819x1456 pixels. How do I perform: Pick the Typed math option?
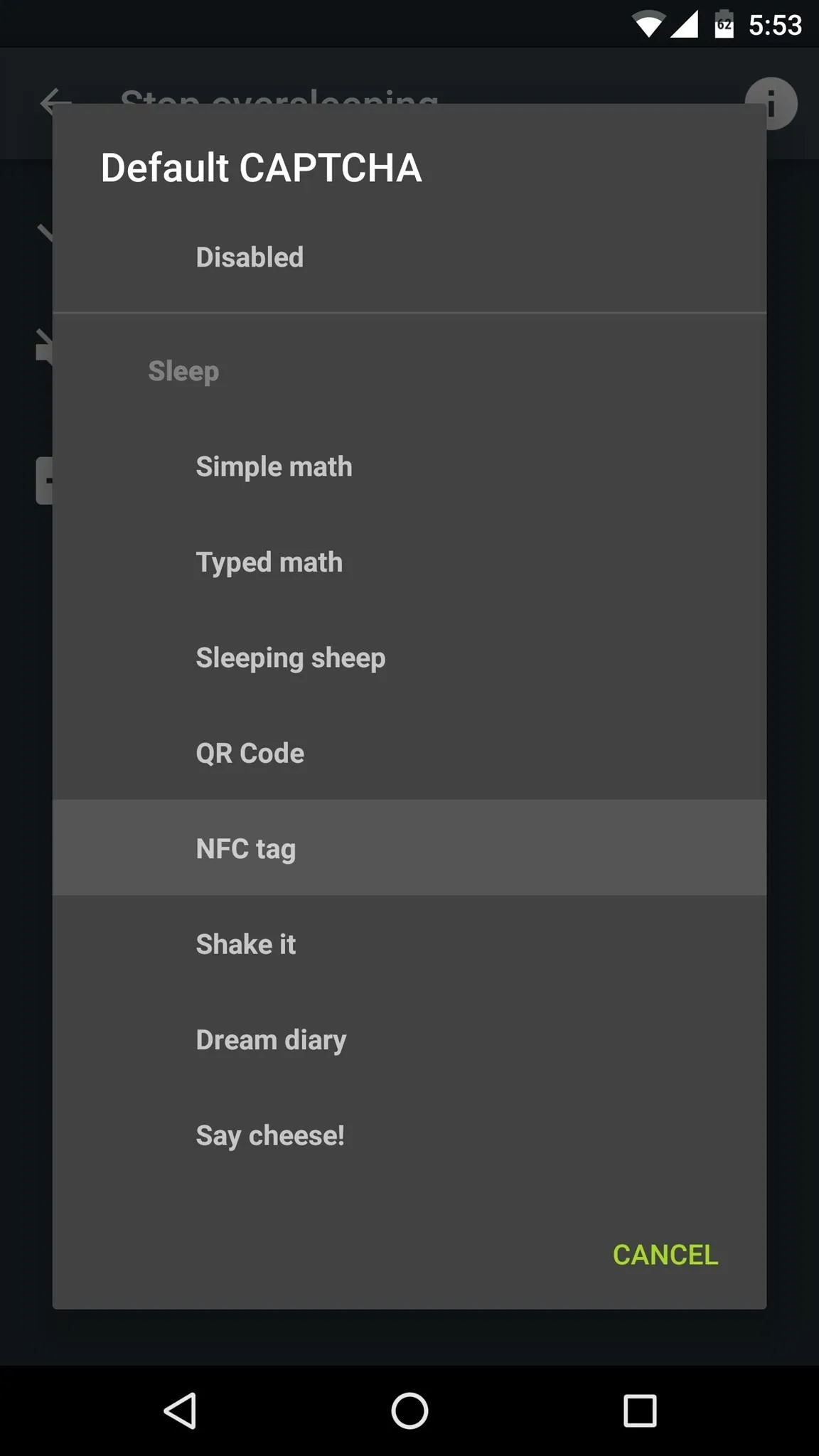tap(409, 562)
